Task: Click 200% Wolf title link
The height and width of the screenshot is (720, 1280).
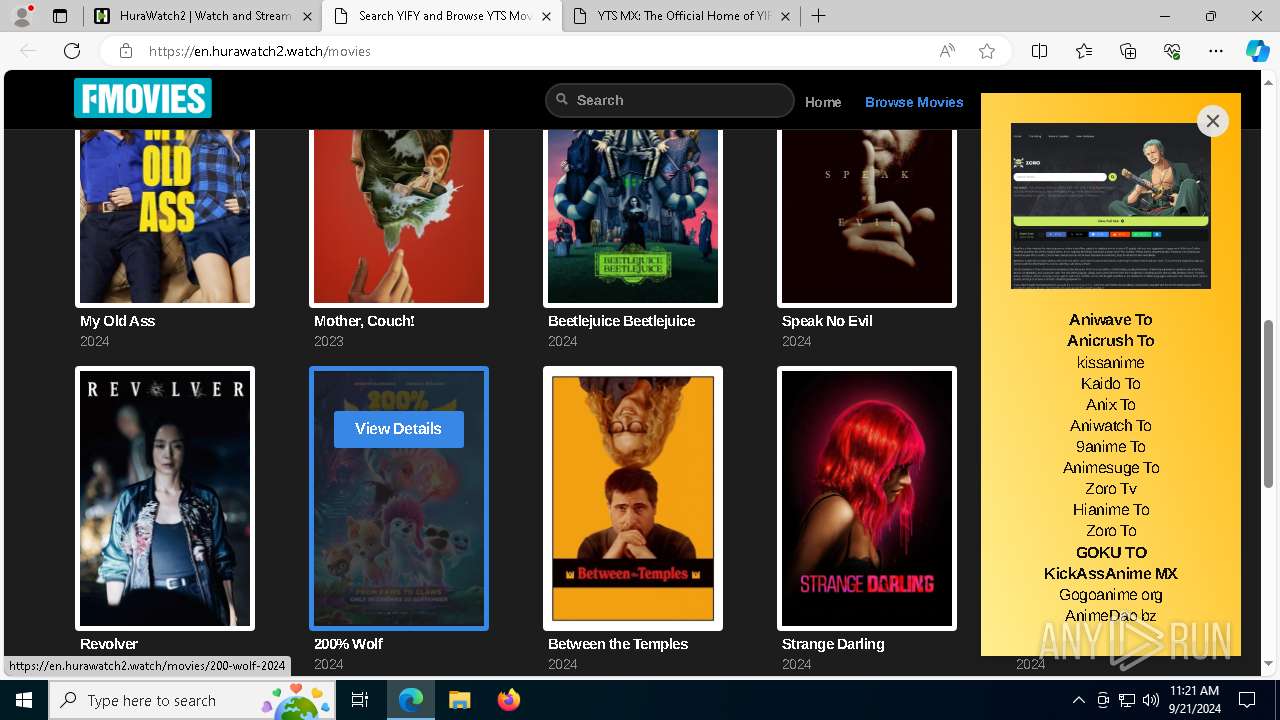Action: [348, 644]
